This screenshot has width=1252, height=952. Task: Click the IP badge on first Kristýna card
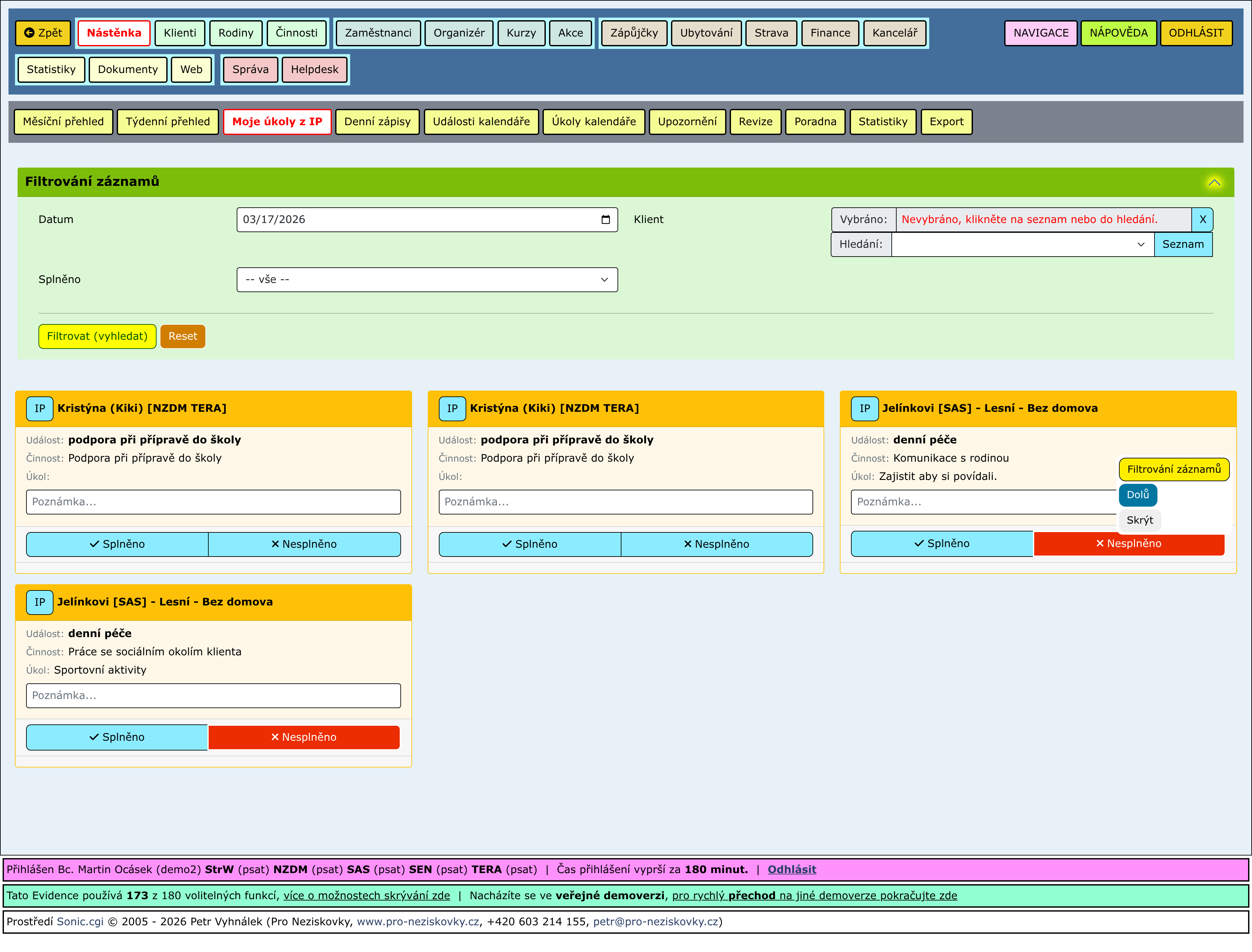pyautogui.click(x=40, y=409)
